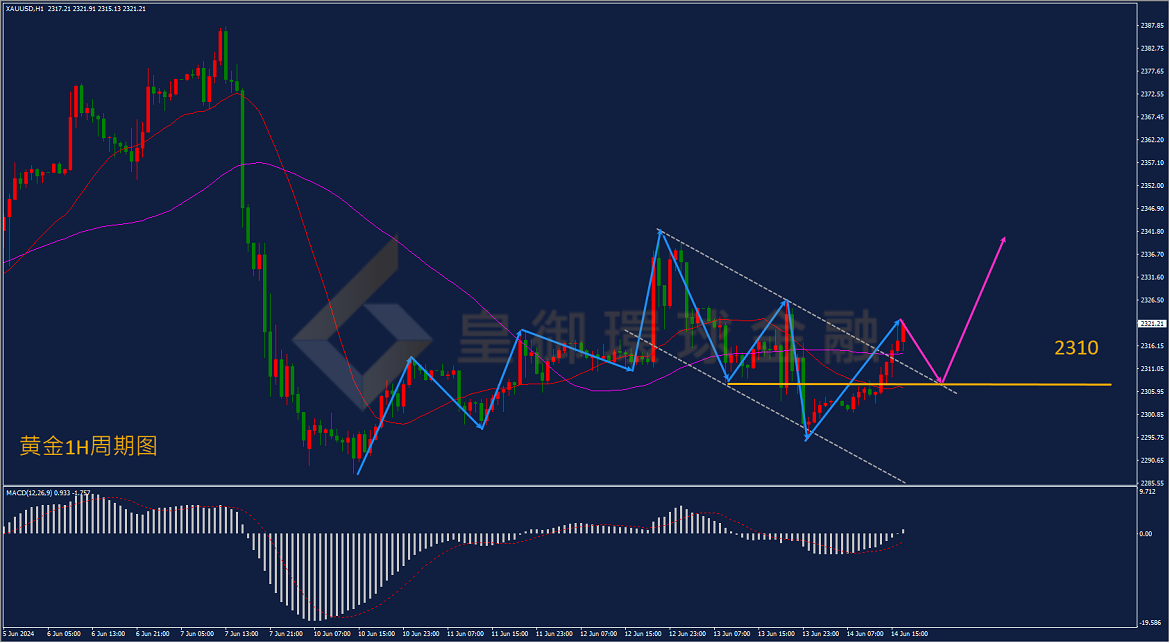
Task: Click the MACD 9.712 scale label
Action: point(1148,492)
